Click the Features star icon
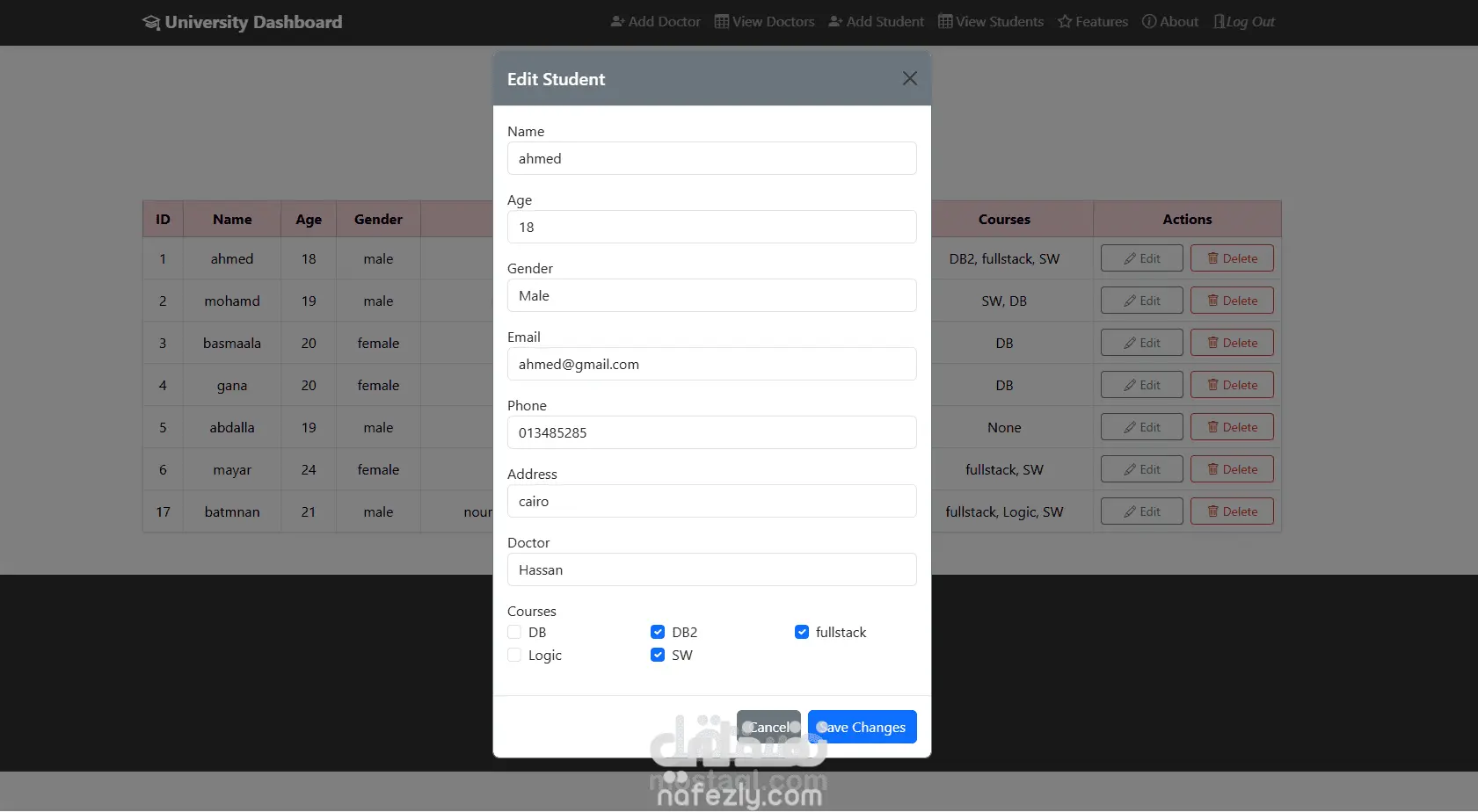This screenshot has width=1478, height=812. 1065,21
